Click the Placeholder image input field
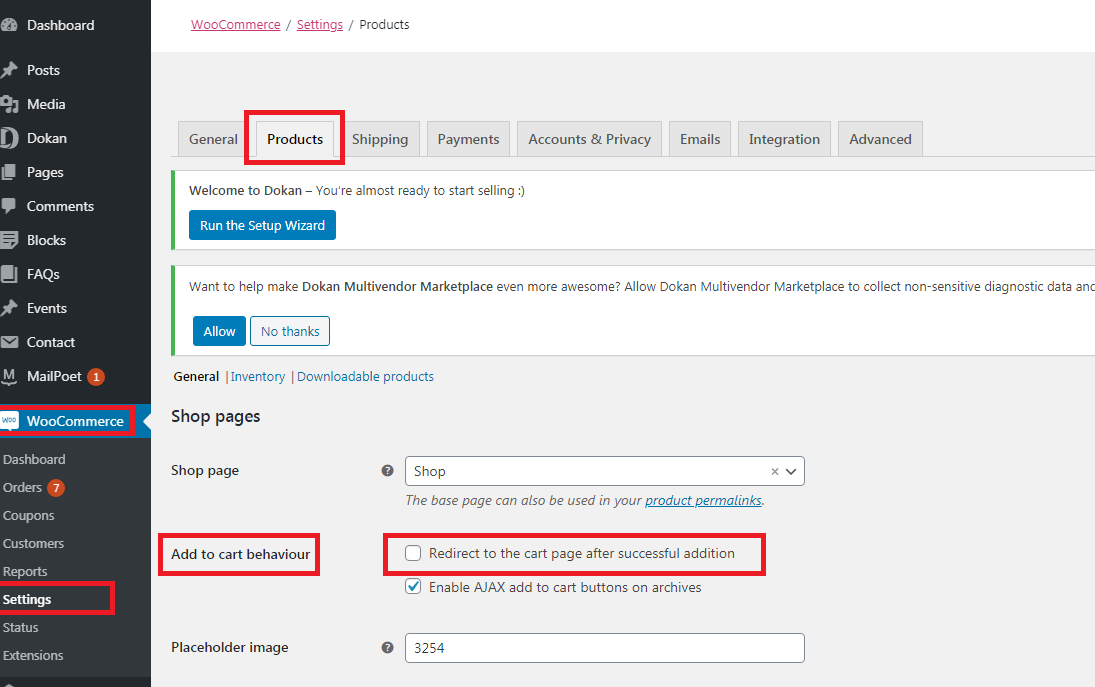1095x687 pixels. coord(605,648)
